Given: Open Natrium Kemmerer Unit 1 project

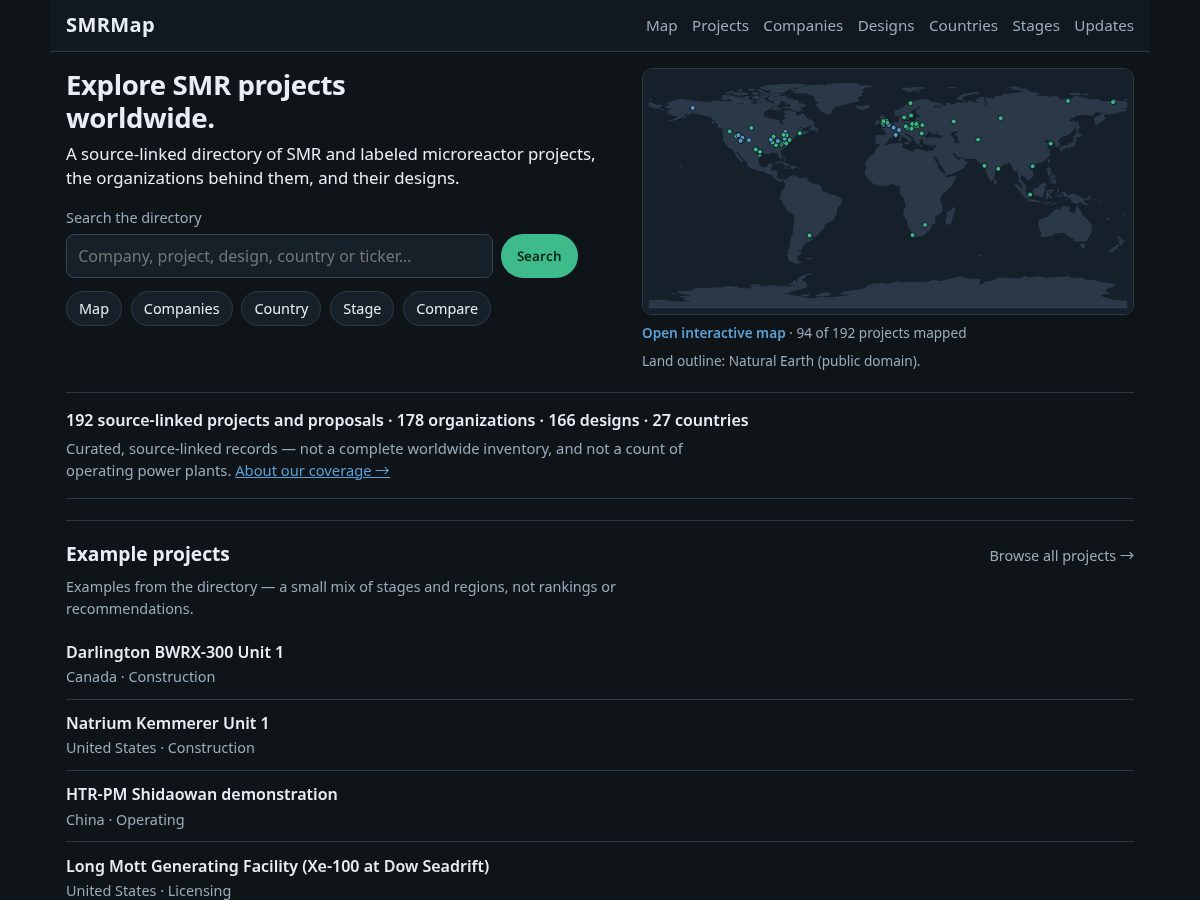Looking at the screenshot, I should click(x=168, y=723).
